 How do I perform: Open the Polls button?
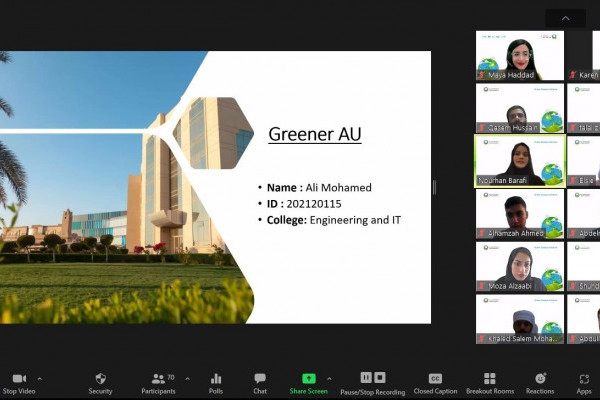click(x=216, y=379)
